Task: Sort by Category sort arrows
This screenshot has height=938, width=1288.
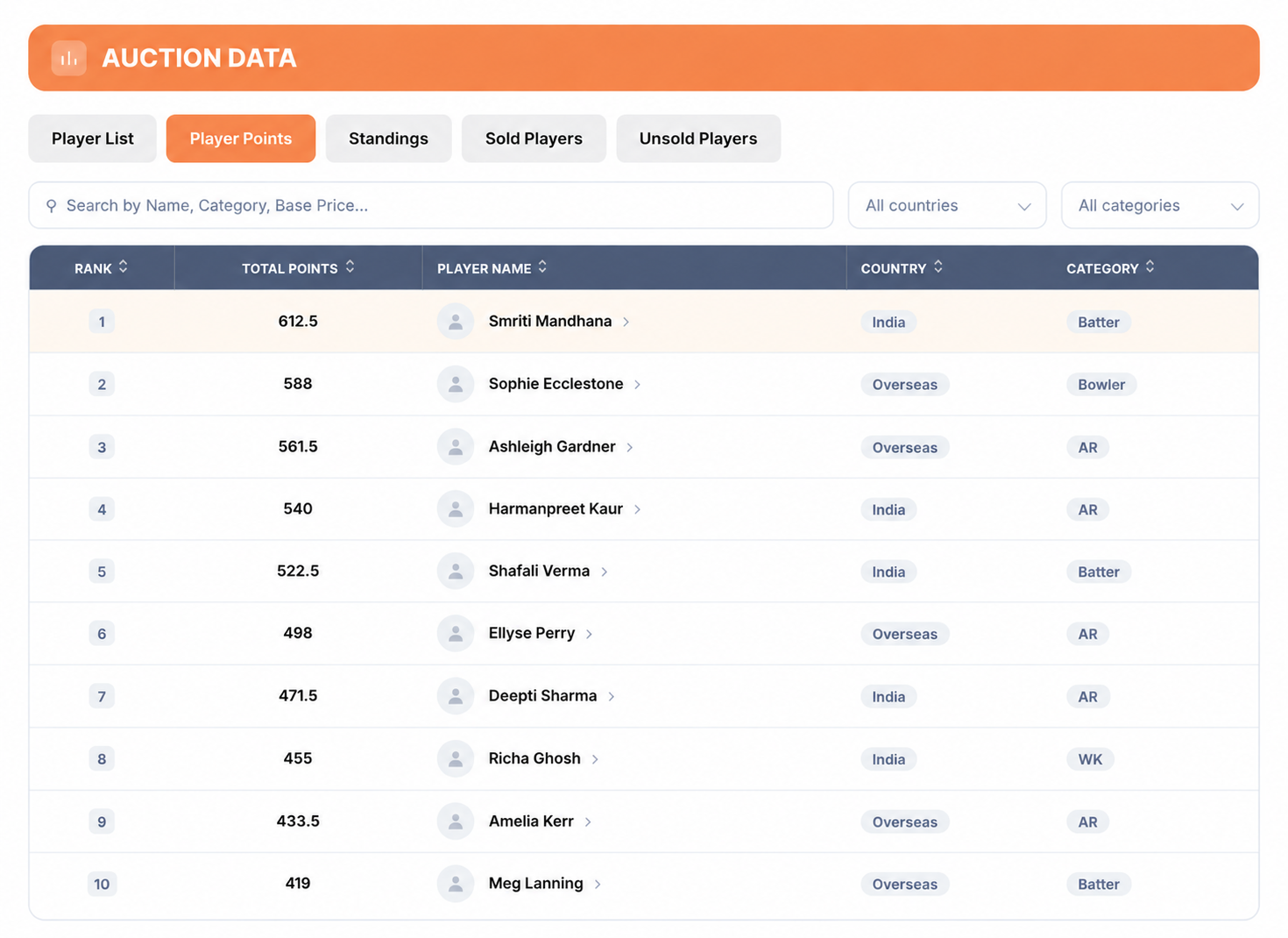Action: pyautogui.click(x=1150, y=267)
